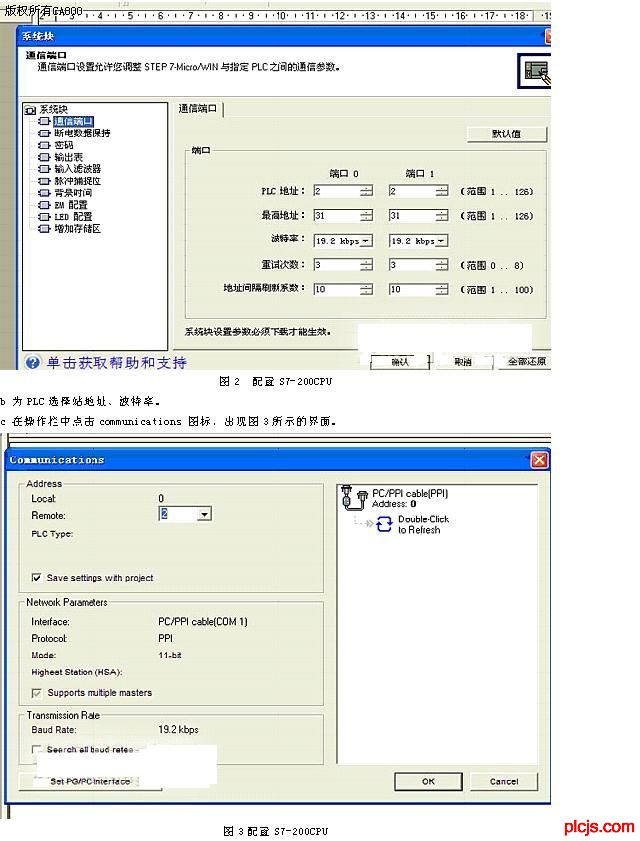The height and width of the screenshot is (841, 640).
Task: Click the PC/PPI cable connector icon
Action: point(354,497)
